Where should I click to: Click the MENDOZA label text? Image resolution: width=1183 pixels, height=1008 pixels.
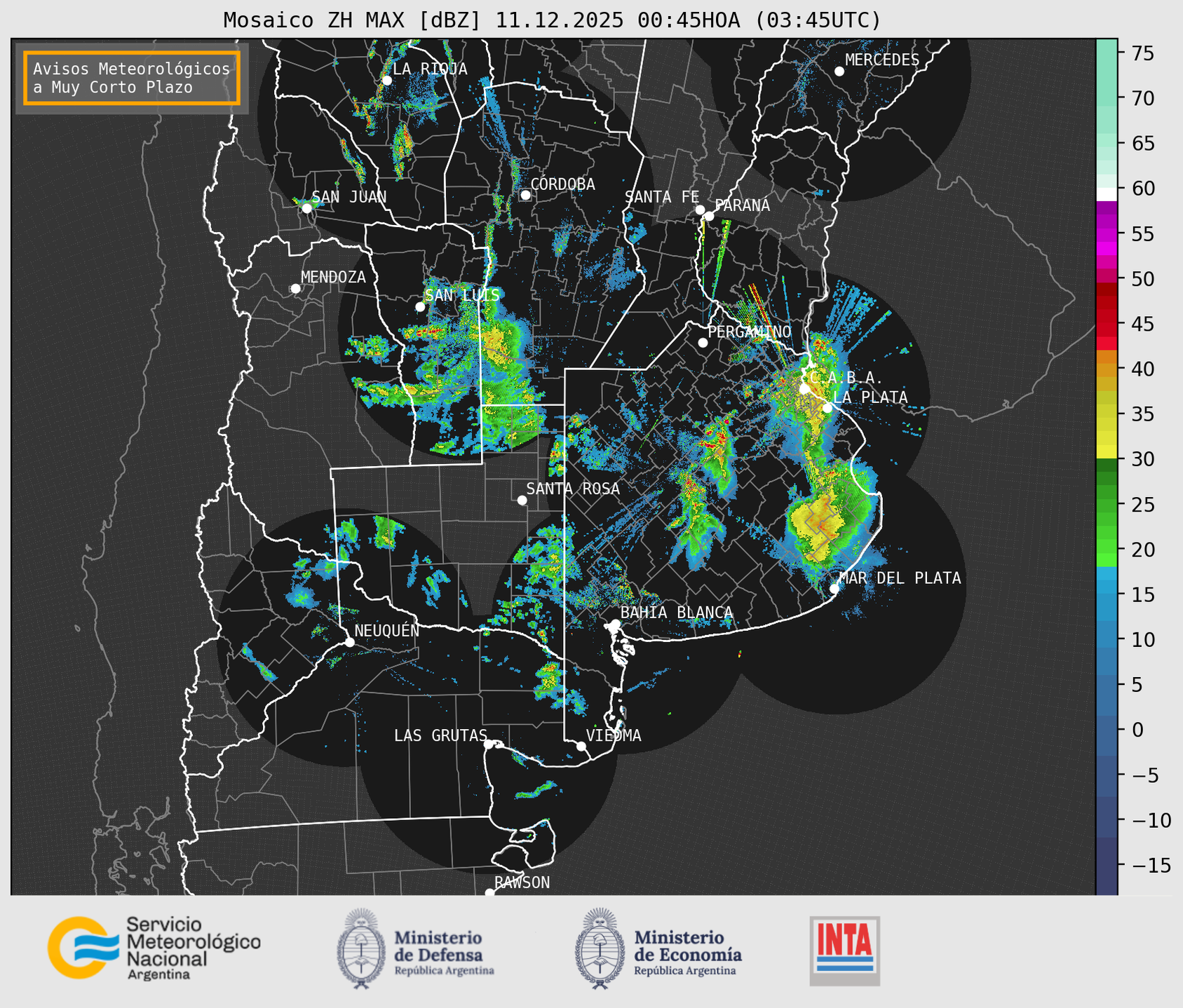coord(333,278)
